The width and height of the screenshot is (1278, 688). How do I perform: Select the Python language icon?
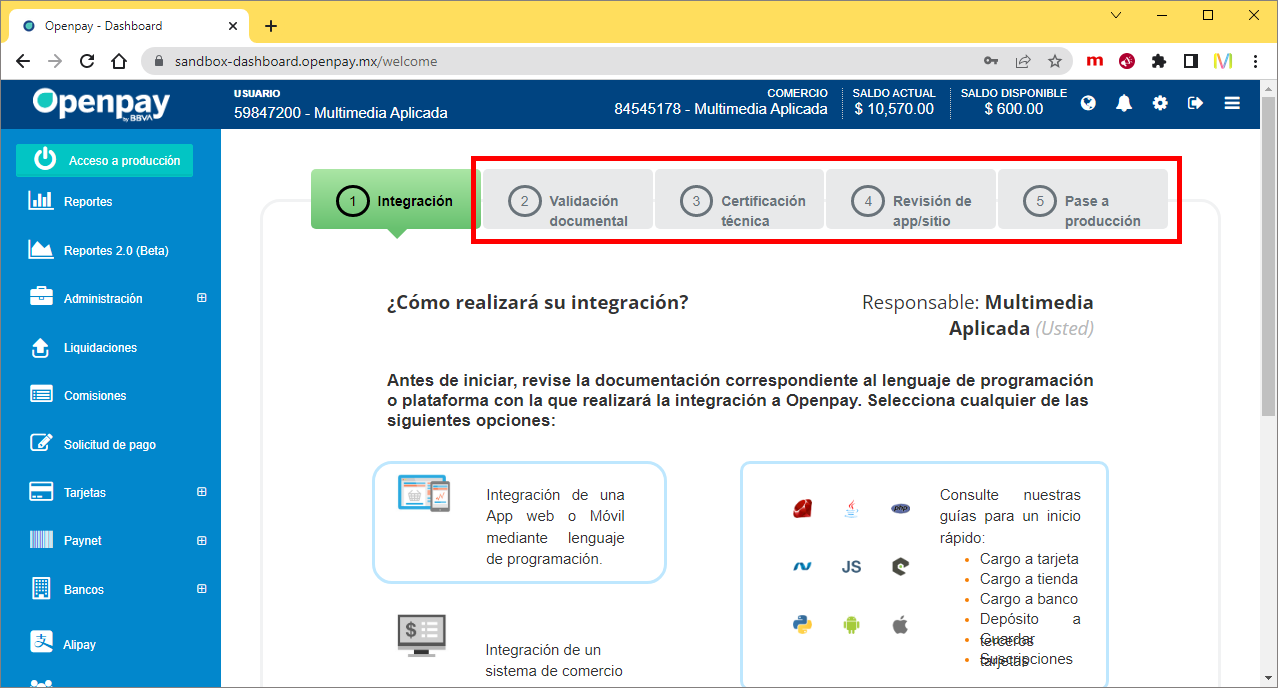[x=802, y=625]
